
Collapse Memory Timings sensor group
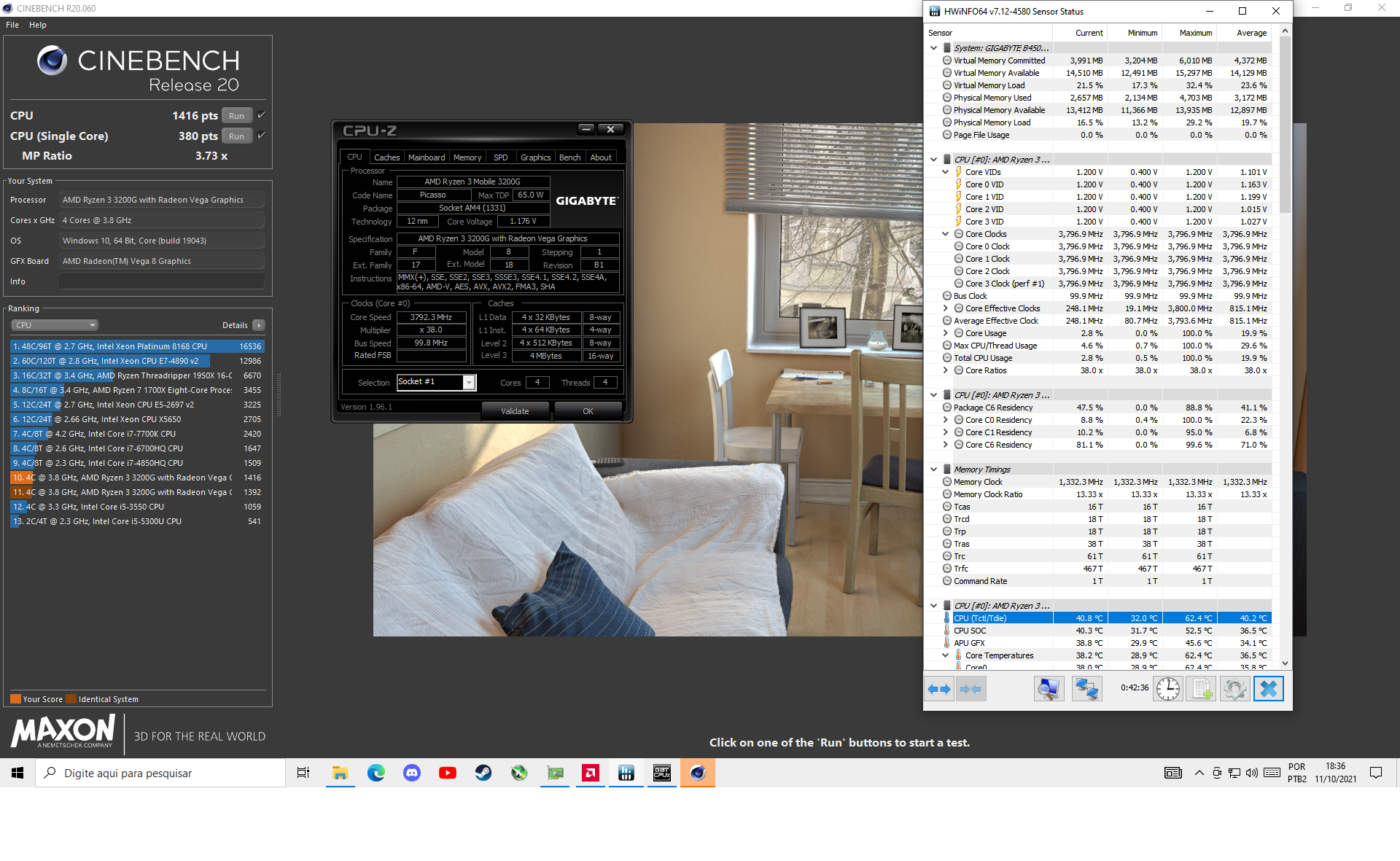tap(933, 470)
